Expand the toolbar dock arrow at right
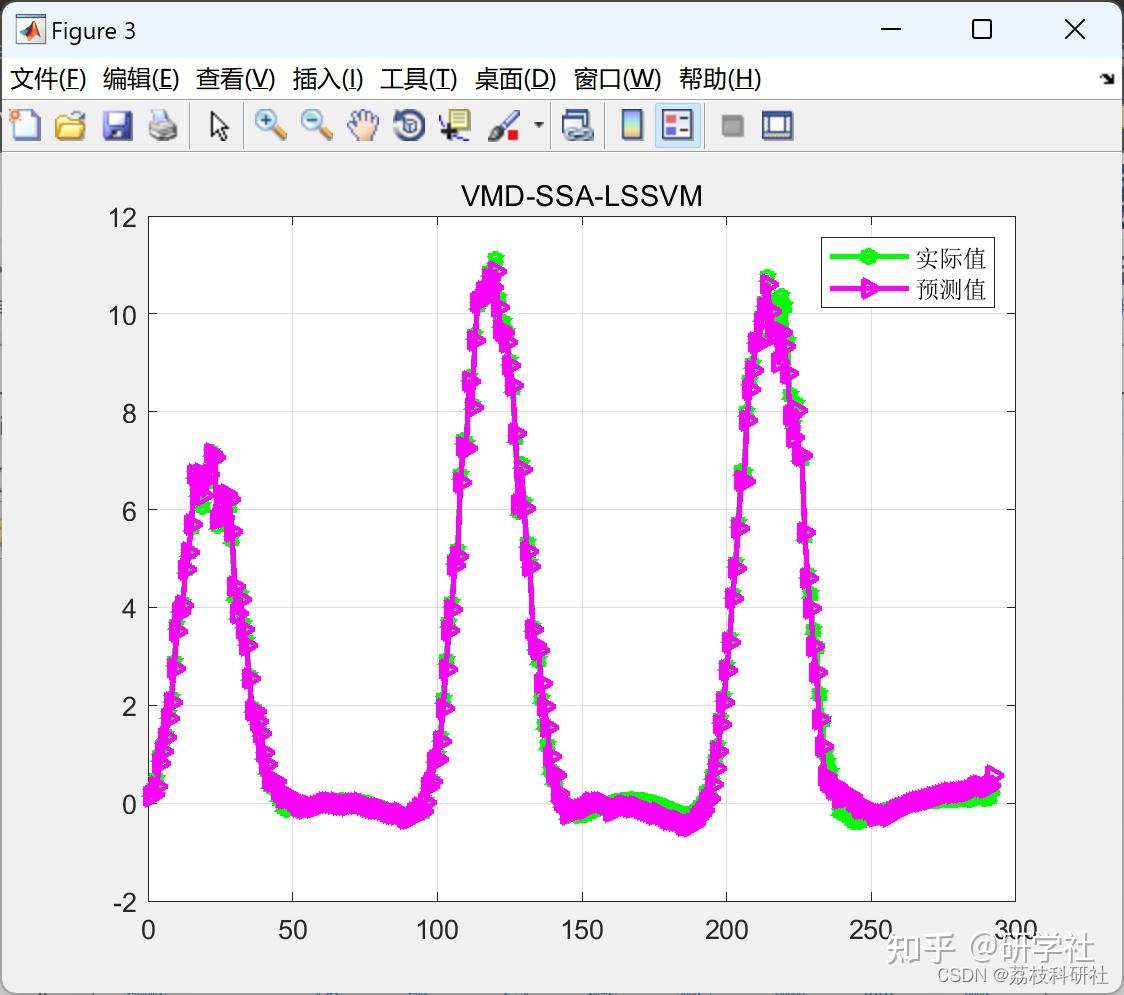The image size is (1124, 995). point(1108,79)
